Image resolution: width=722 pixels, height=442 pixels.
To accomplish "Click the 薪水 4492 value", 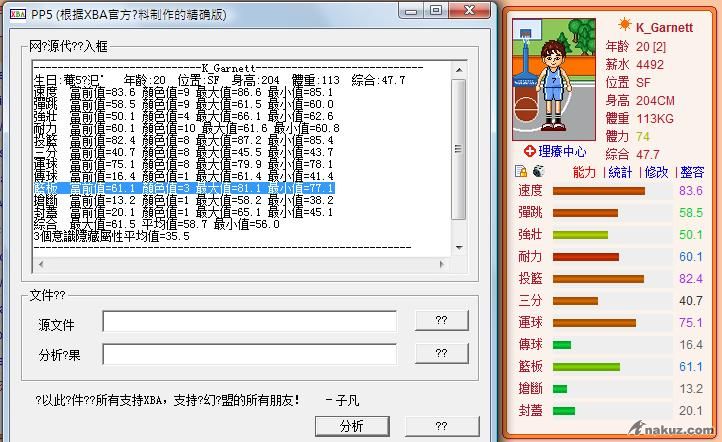I will pos(650,64).
